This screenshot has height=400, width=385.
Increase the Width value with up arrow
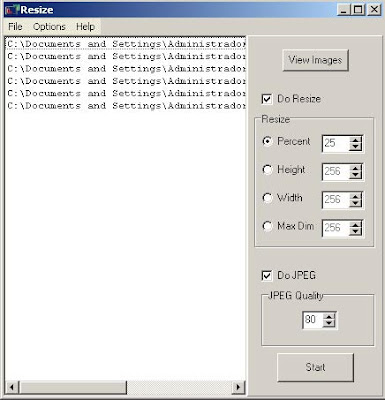pos(355,196)
